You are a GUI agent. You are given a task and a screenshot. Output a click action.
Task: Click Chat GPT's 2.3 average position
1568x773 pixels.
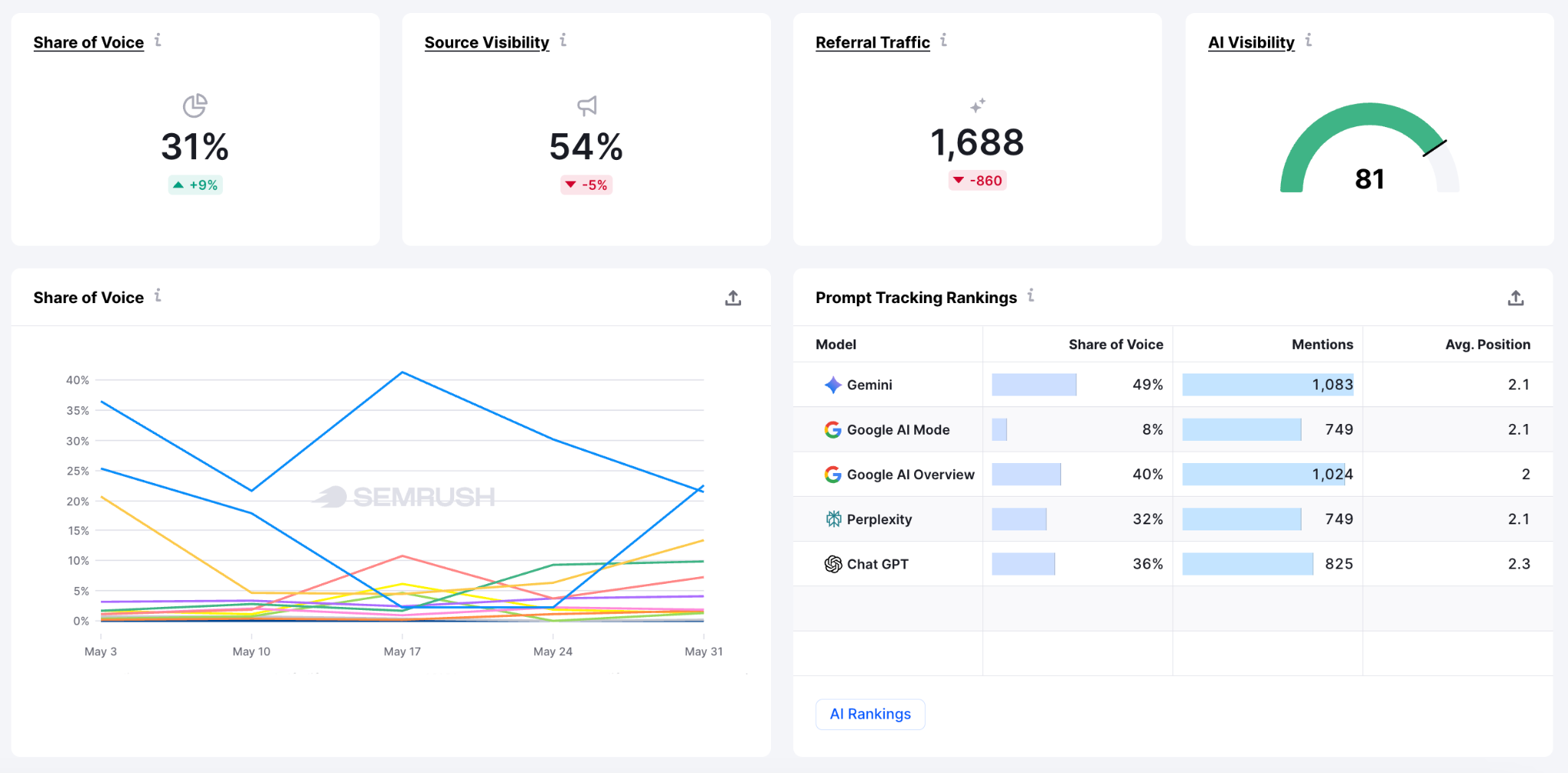pos(1519,564)
